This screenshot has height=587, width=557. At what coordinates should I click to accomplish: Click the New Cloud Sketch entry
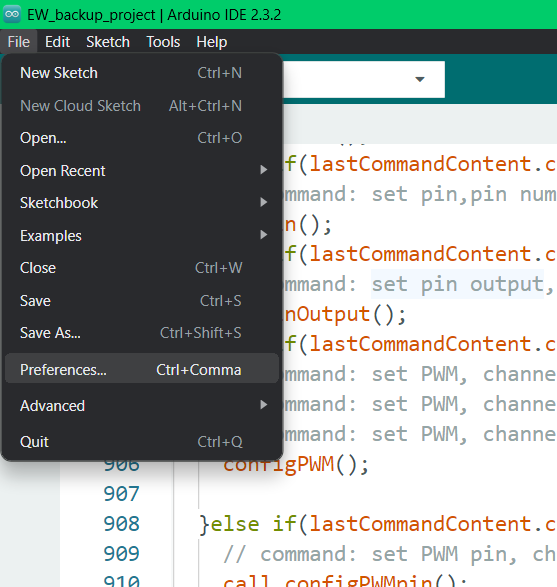(141, 106)
